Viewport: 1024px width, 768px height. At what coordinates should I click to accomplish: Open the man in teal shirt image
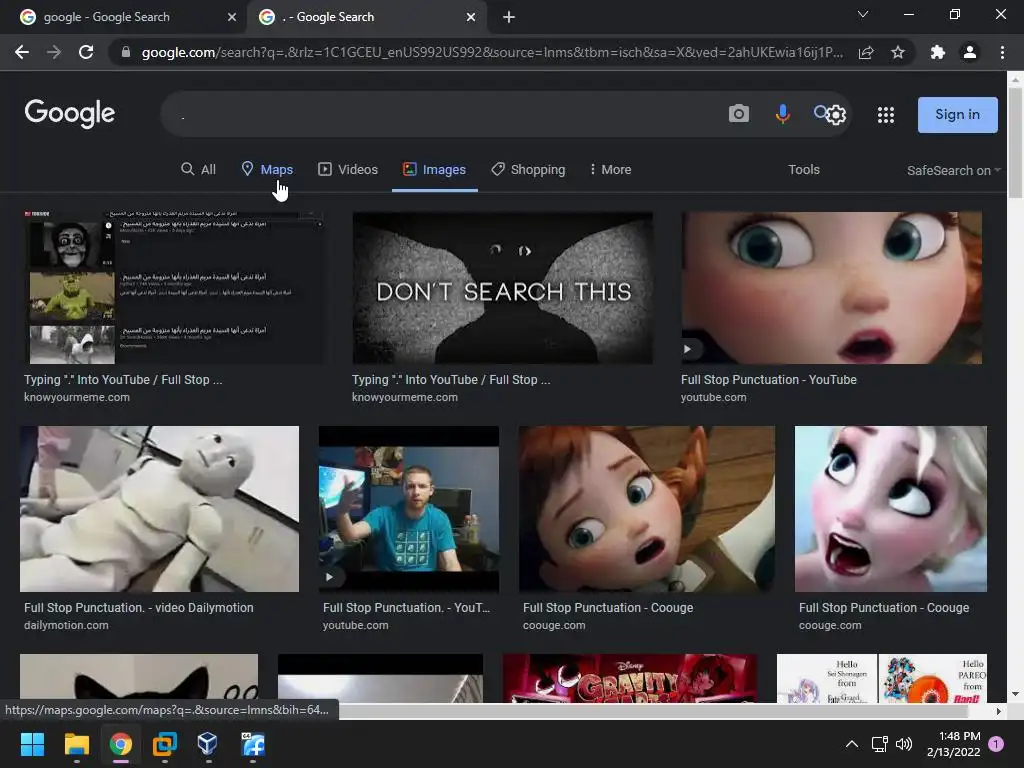coord(409,509)
